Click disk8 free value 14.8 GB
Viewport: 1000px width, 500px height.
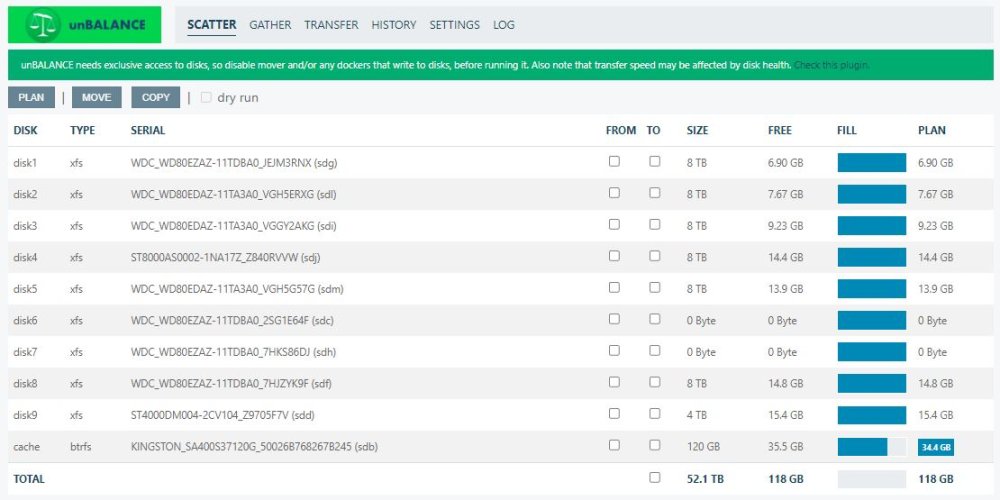[x=786, y=384]
